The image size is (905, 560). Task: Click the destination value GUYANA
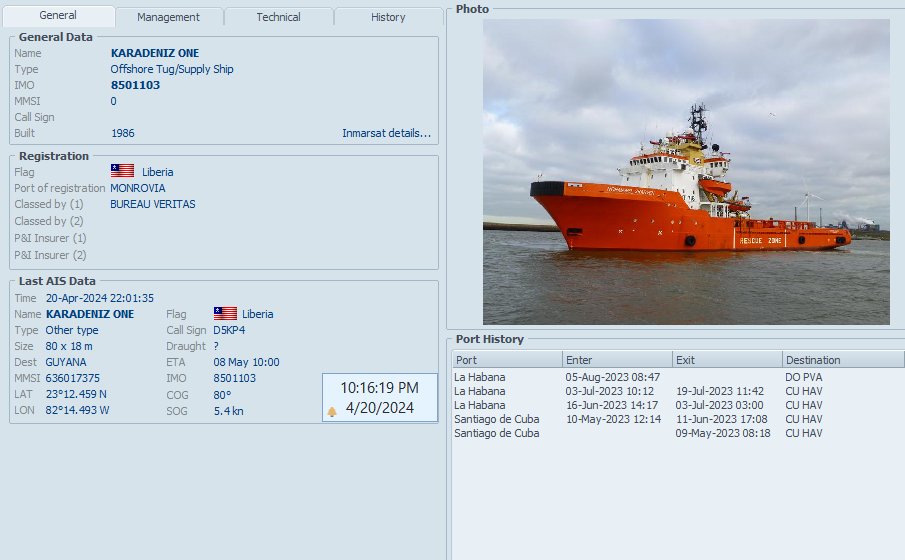coord(66,363)
